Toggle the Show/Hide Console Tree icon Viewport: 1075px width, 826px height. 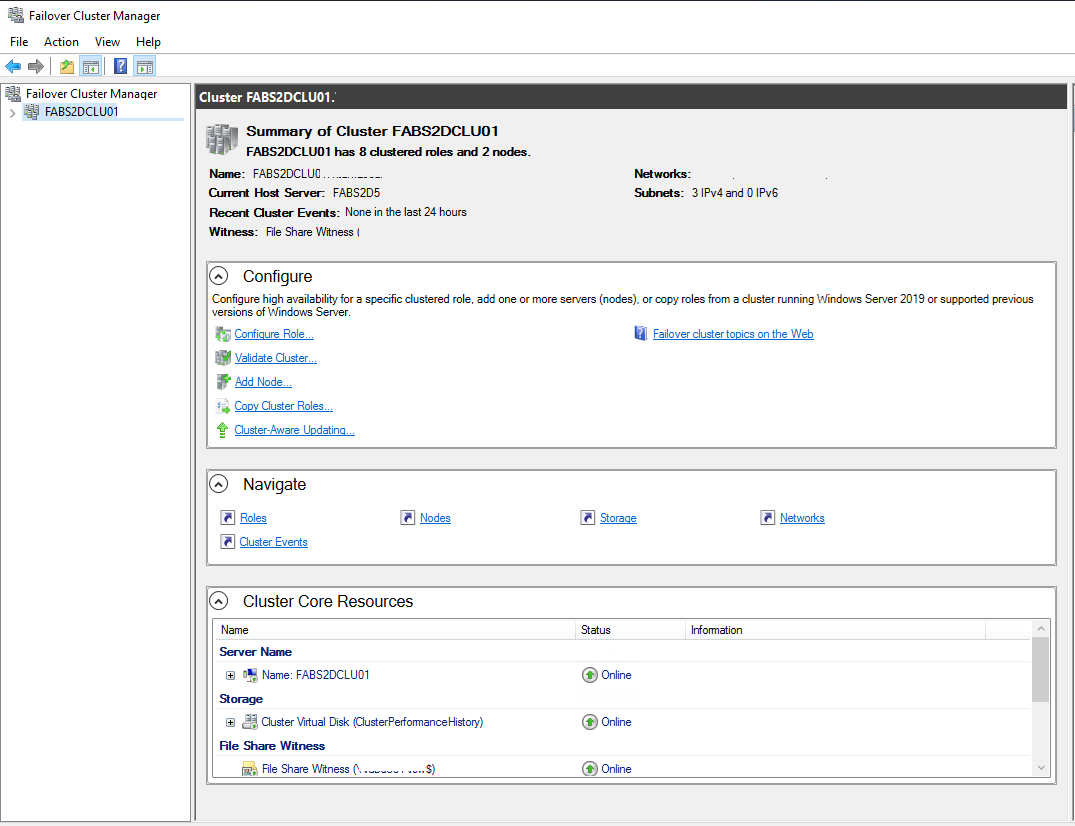[x=91, y=67]
